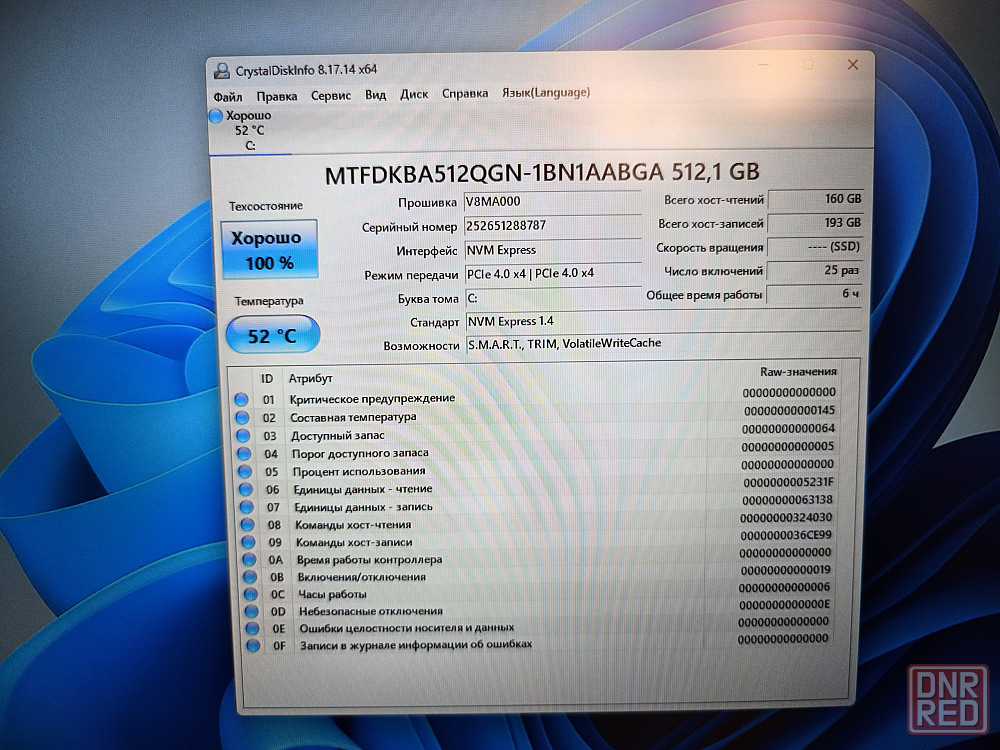The image size is (1000, 750).
Task: Click the blue status orb for disk C:
Action: pyautogui.click(x=216, y=116)
